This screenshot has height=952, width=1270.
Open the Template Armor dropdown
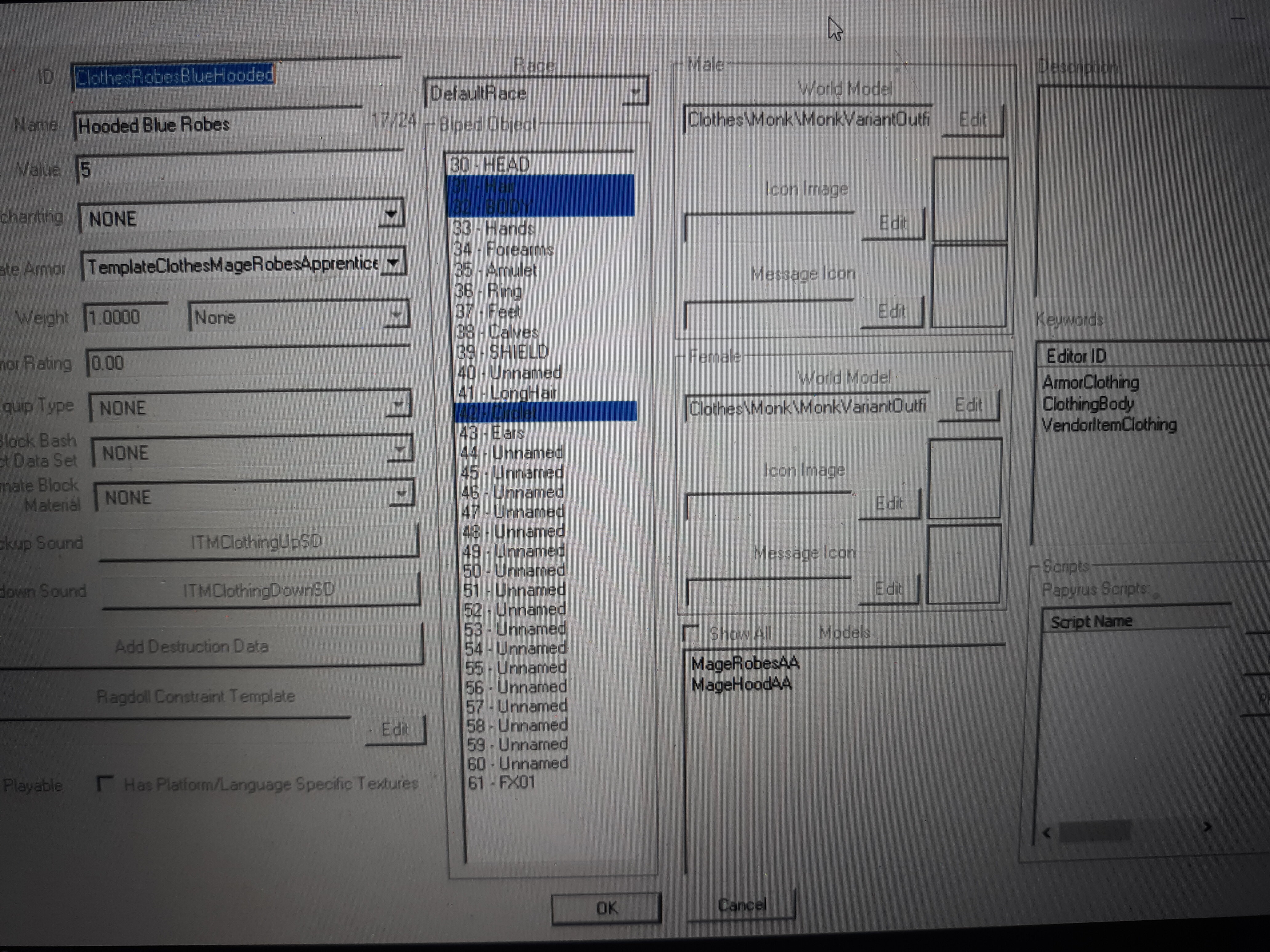coord(244,264)
